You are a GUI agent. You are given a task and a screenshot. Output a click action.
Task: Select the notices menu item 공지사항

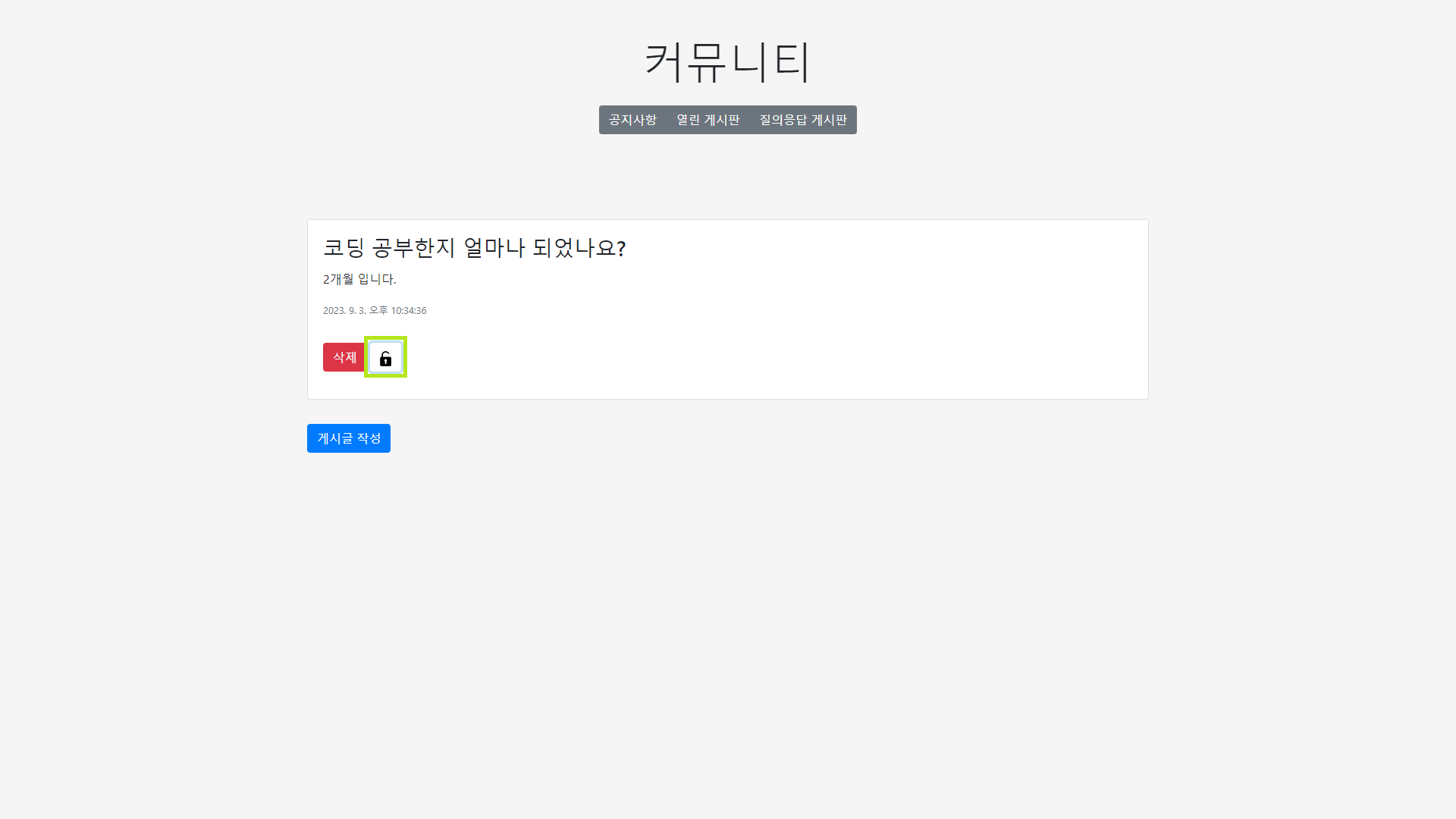(x=632, y=120)
